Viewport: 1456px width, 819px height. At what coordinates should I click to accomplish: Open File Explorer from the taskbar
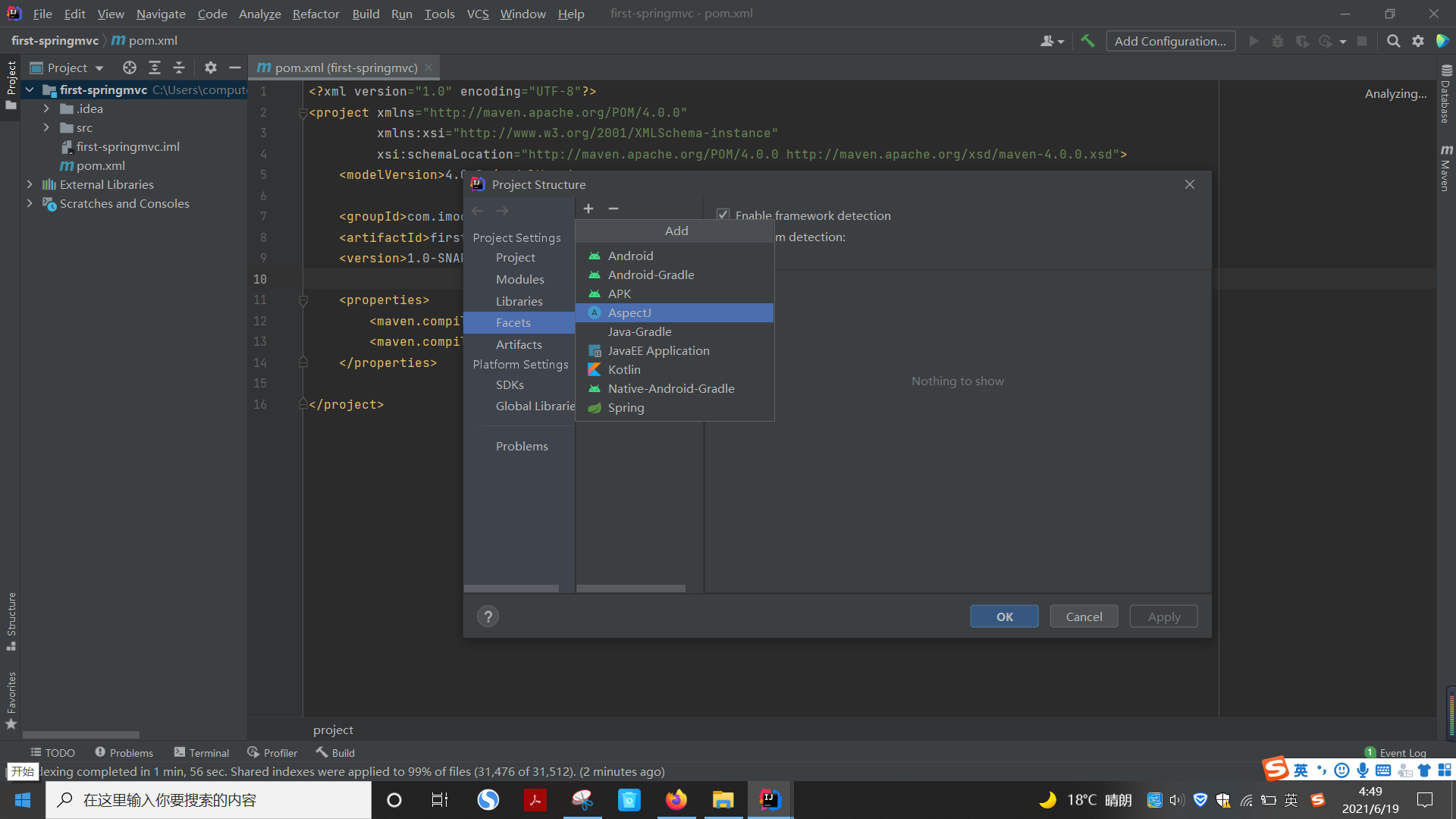pyautogui.click(x=723, y=800)
